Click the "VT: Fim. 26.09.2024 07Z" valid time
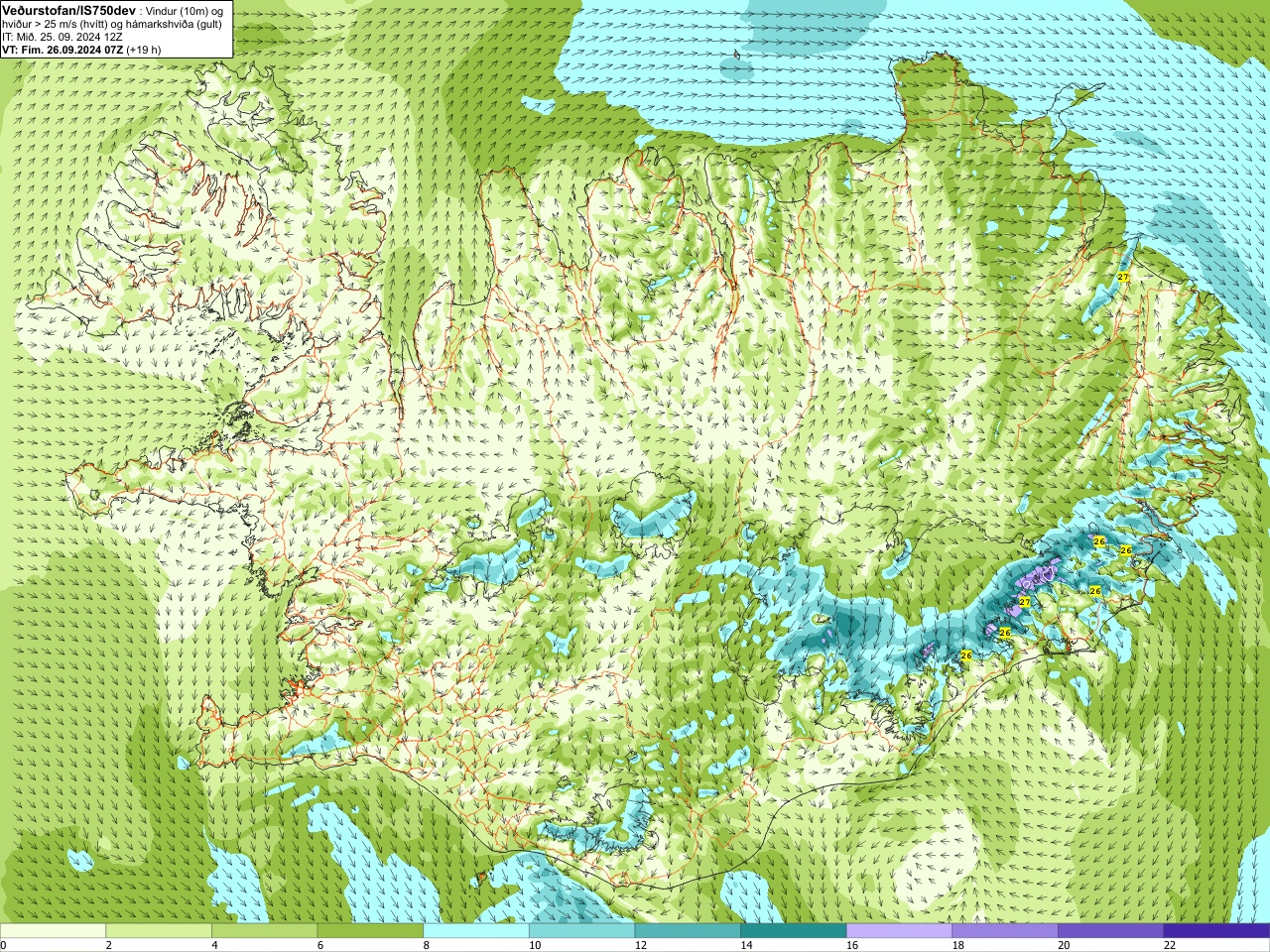The width and height of the screenshot is (1270, 952). [x=63, y=50]
